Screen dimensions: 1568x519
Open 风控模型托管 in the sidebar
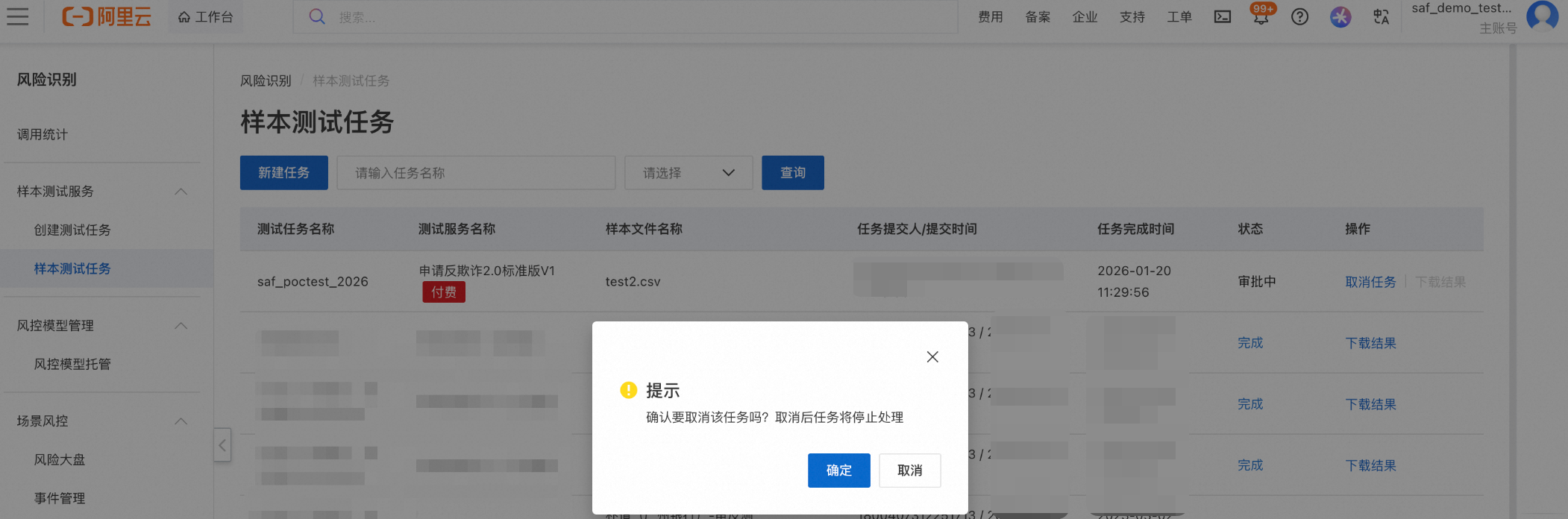72,364
